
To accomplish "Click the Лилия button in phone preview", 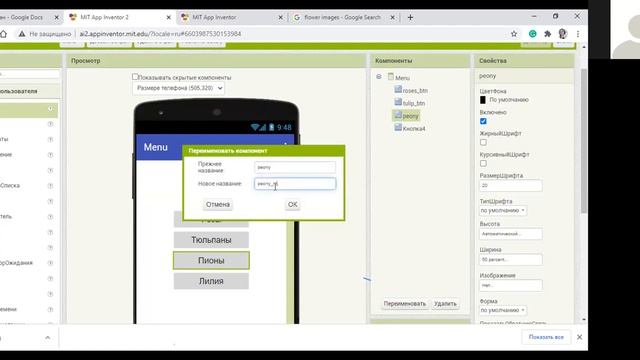I will [x=211, y=281].
